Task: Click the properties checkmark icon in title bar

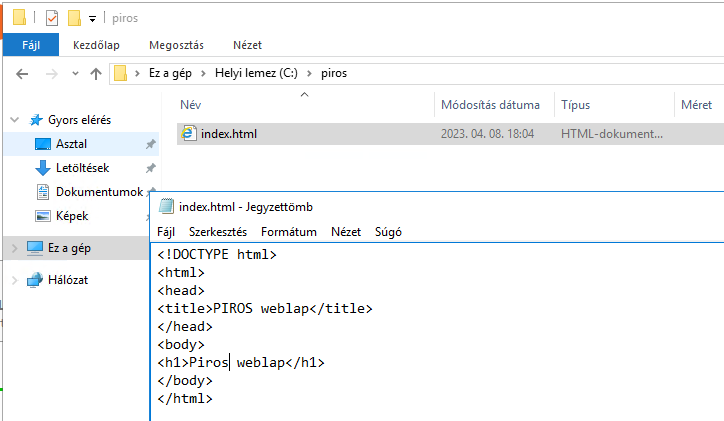Action: (x=52, y=17)
